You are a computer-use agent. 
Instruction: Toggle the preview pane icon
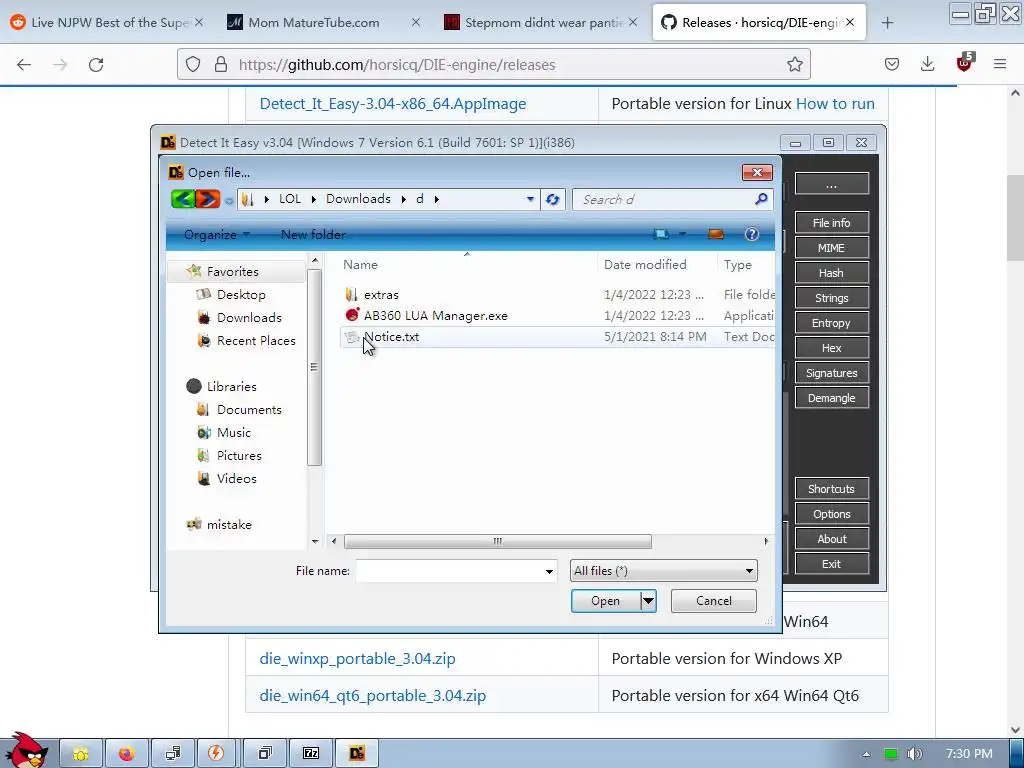[x=716, y=234]
